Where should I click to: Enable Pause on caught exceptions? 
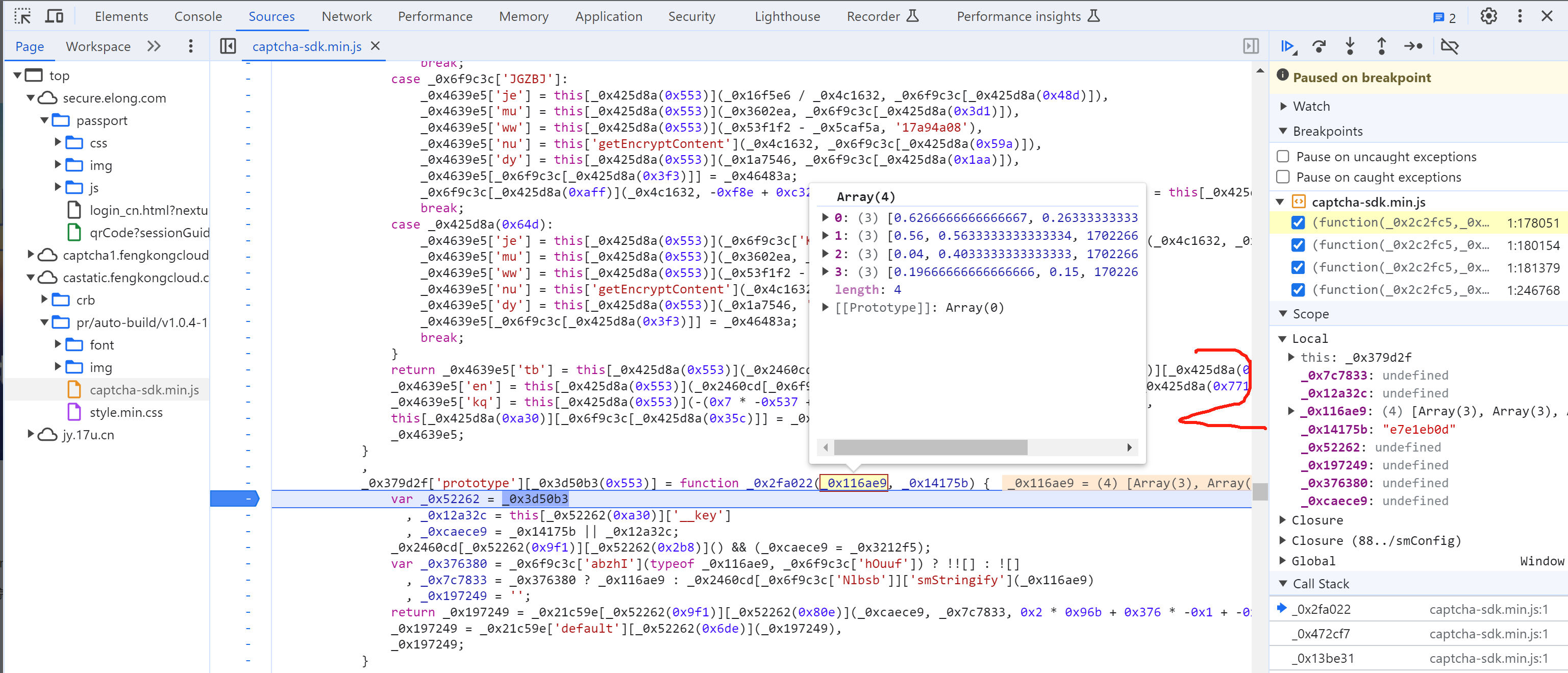tap(1283, 177)
